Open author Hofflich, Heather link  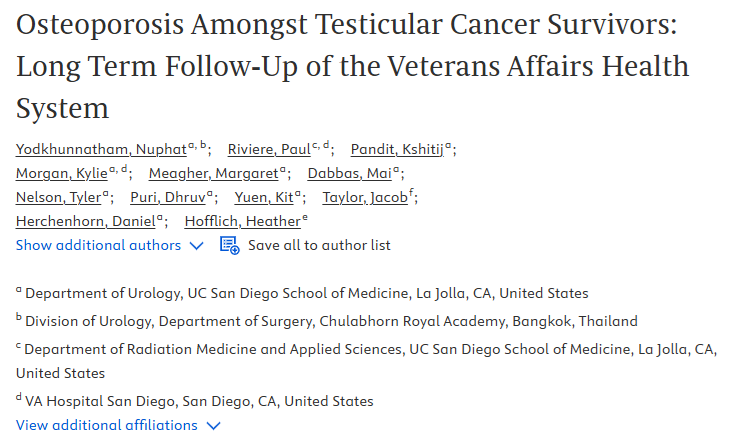[x=243, y=222]
